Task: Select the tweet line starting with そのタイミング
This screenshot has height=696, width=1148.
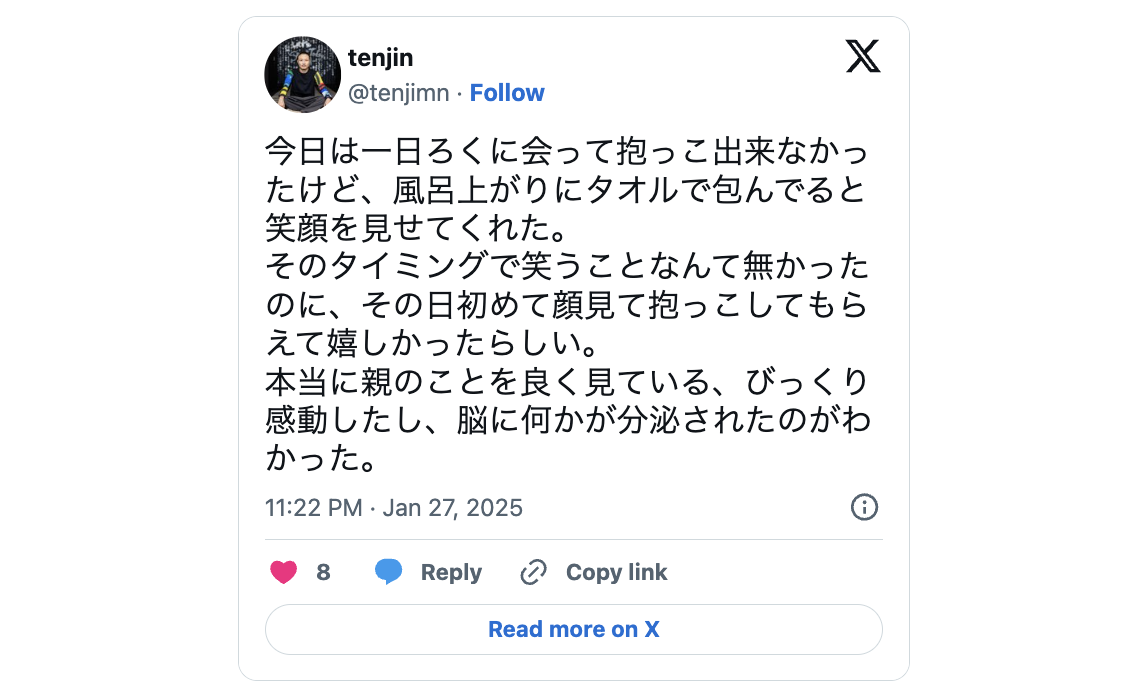Action: point(566,267)
